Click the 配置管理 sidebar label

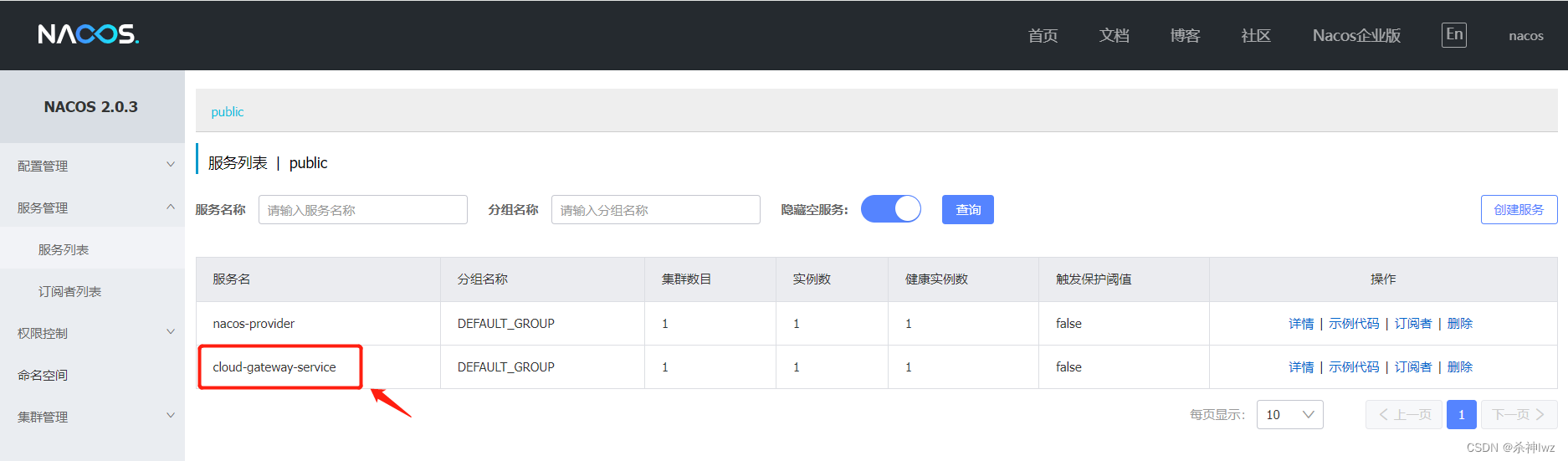click(x=43, y=166)
